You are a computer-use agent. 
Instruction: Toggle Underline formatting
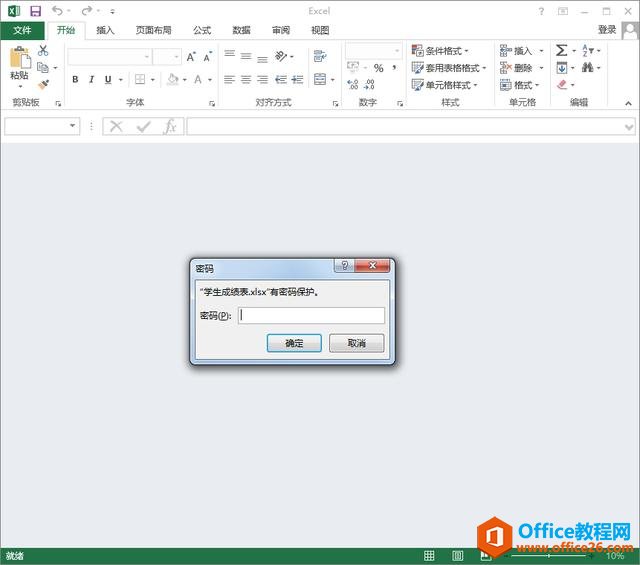point(108,80)
